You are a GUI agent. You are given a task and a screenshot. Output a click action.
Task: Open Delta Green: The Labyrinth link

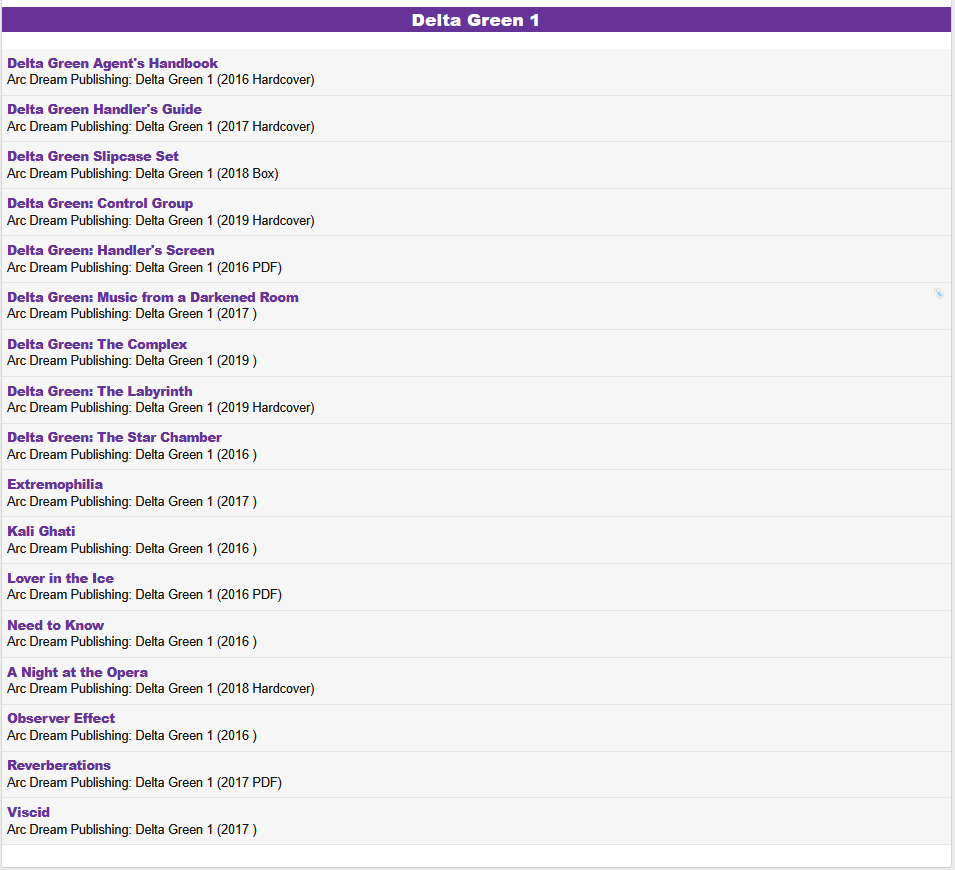(99, 391)
